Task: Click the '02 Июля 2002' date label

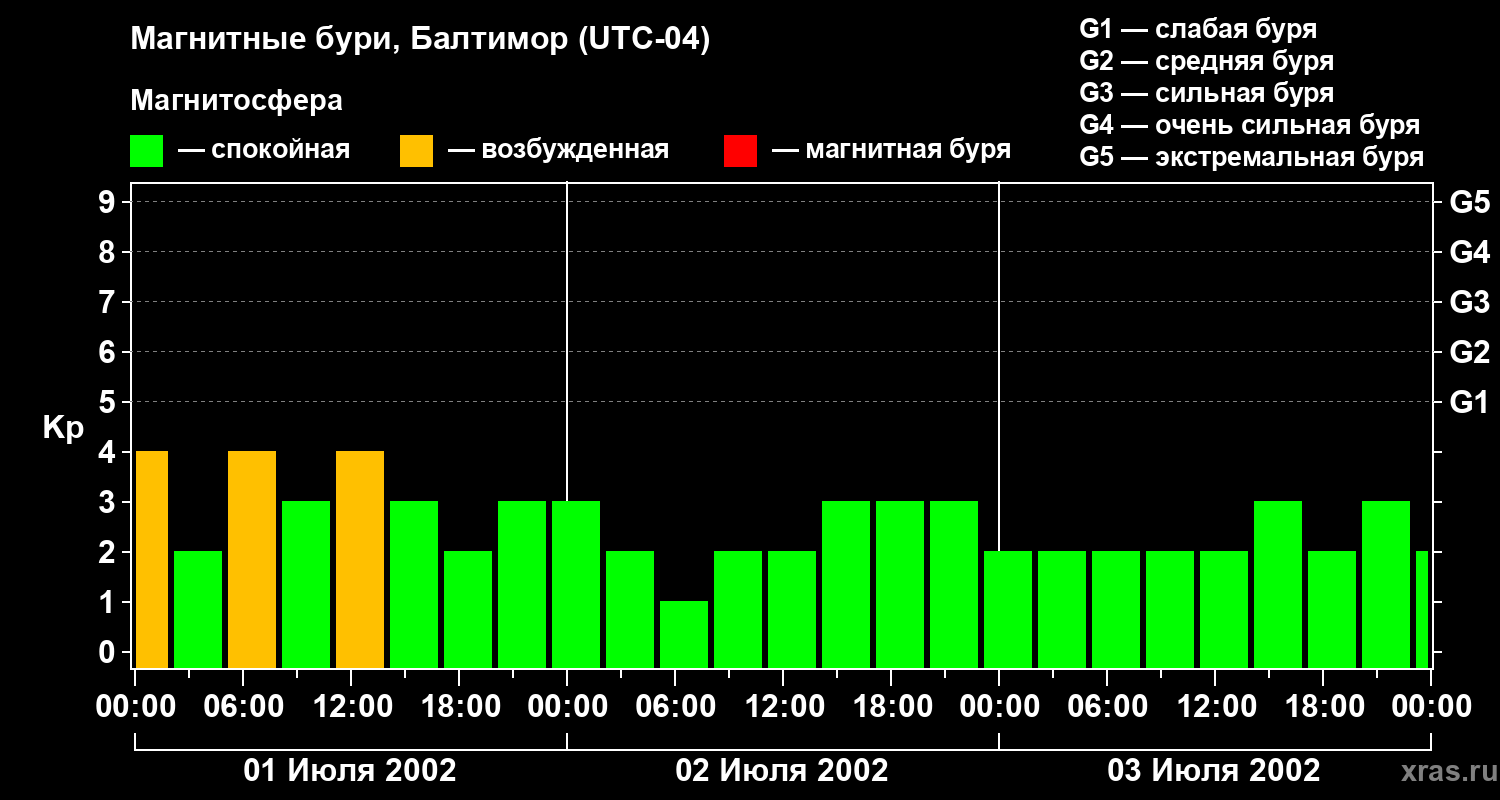Action: [x=782, y=770]
